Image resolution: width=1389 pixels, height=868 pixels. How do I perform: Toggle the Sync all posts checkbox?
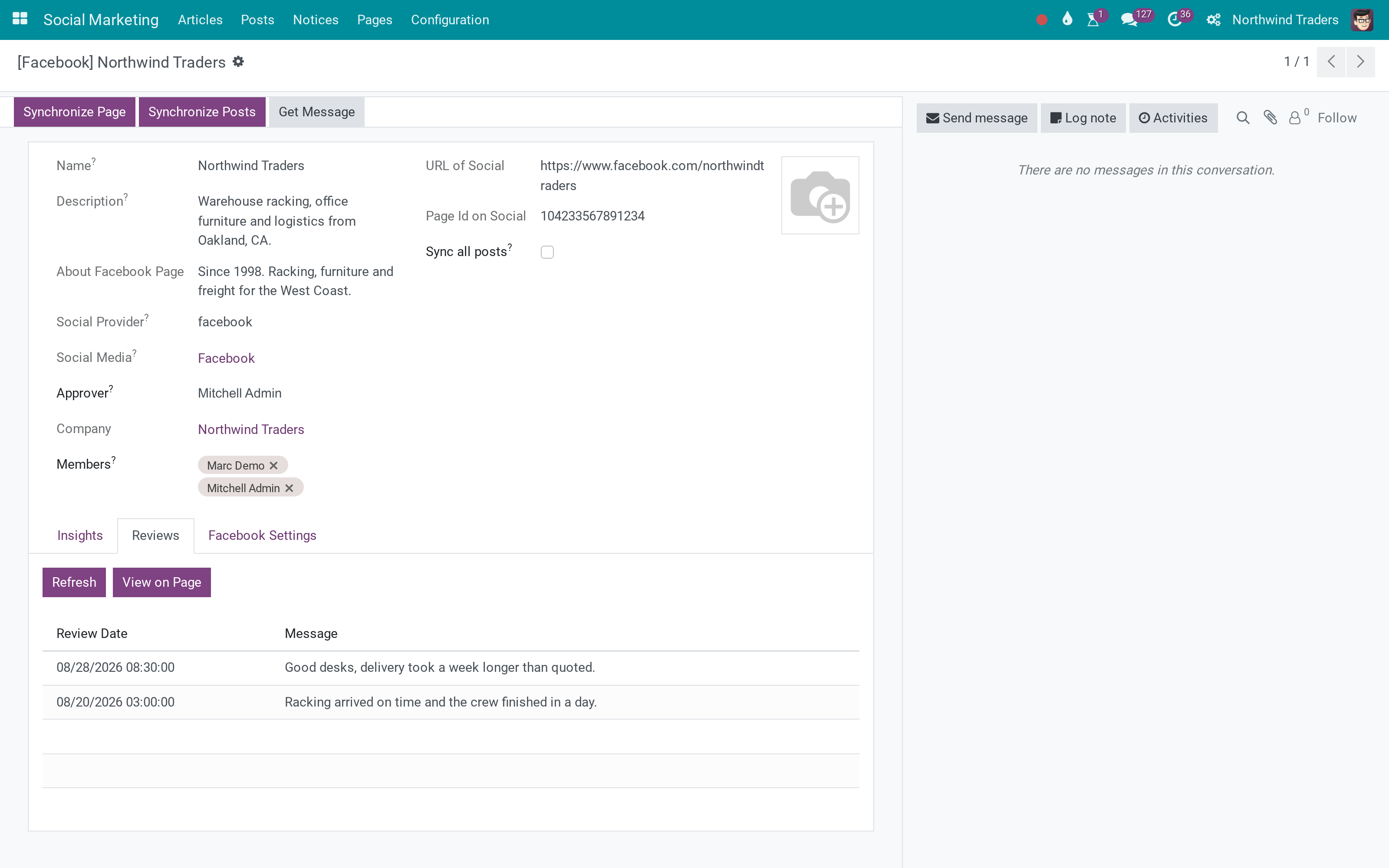click(547, 252)
